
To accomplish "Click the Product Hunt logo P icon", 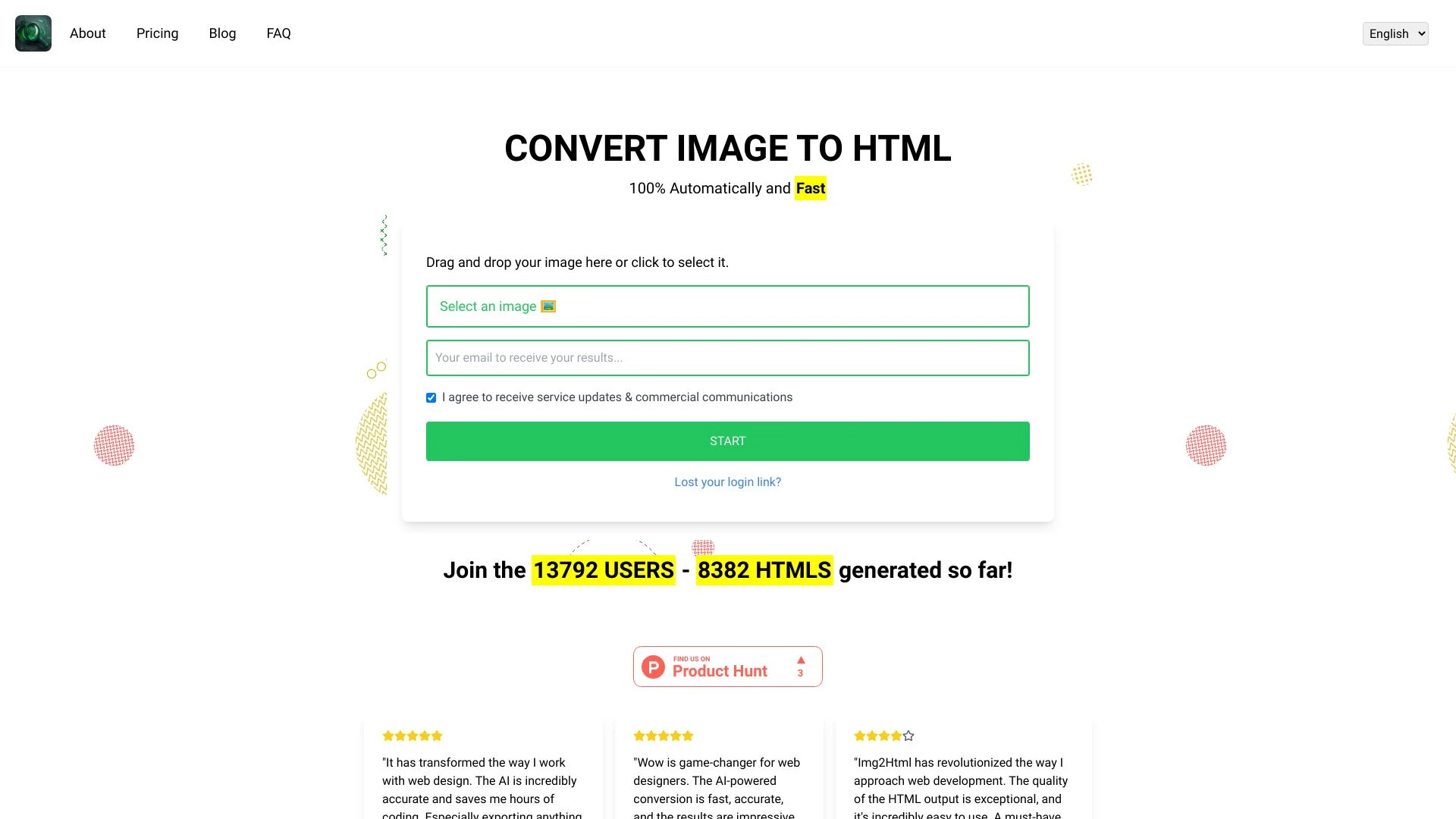I will [654, 666].
